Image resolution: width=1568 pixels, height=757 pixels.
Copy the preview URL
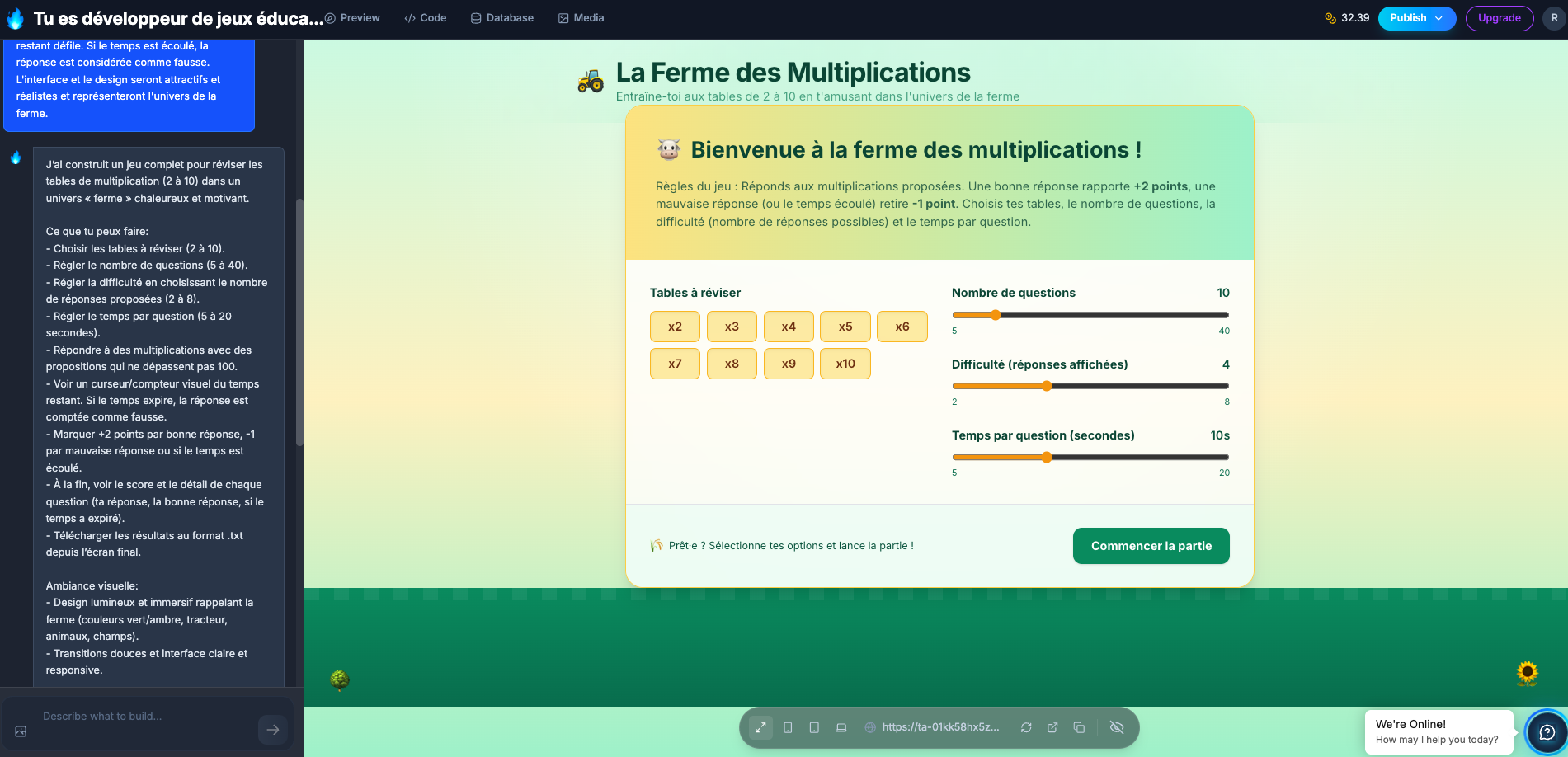(x=1079, y=727)
